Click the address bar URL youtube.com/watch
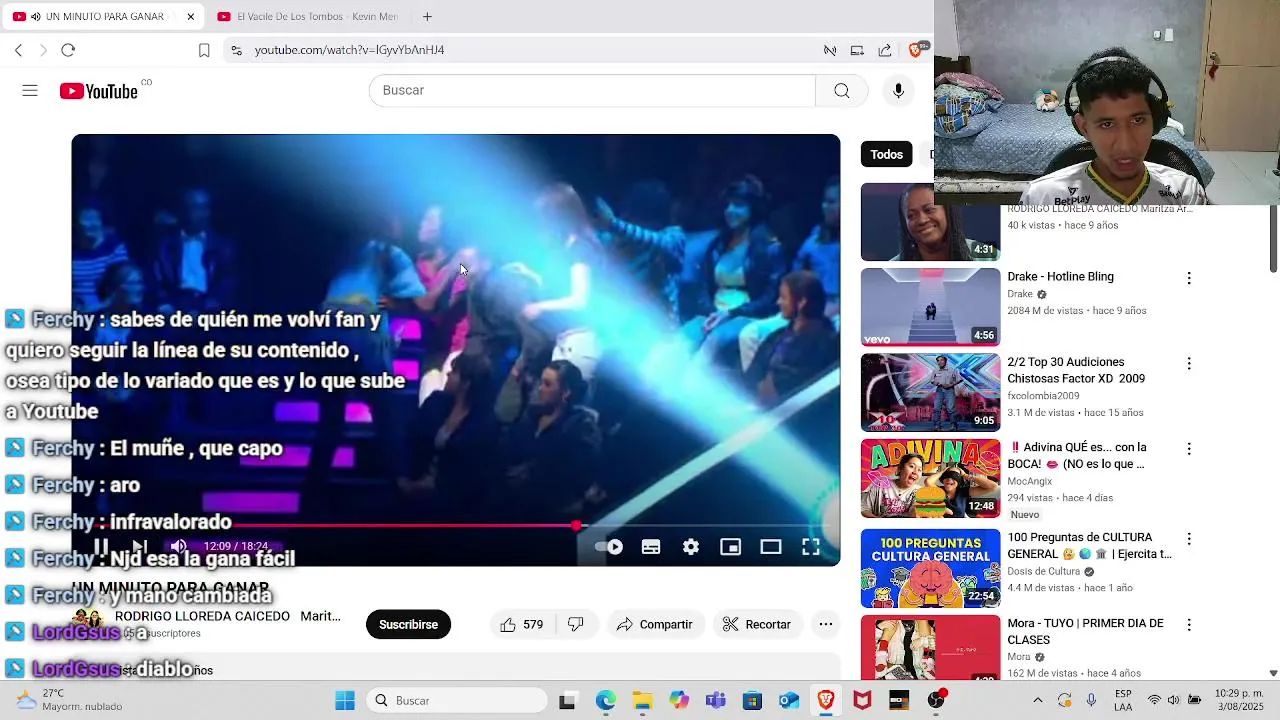This screenshot has height=720, width=1280. click(349, 50)
